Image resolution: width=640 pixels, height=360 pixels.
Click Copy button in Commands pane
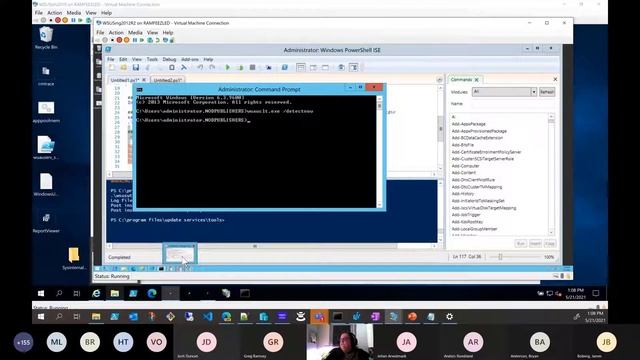click(x=550, y=244)
